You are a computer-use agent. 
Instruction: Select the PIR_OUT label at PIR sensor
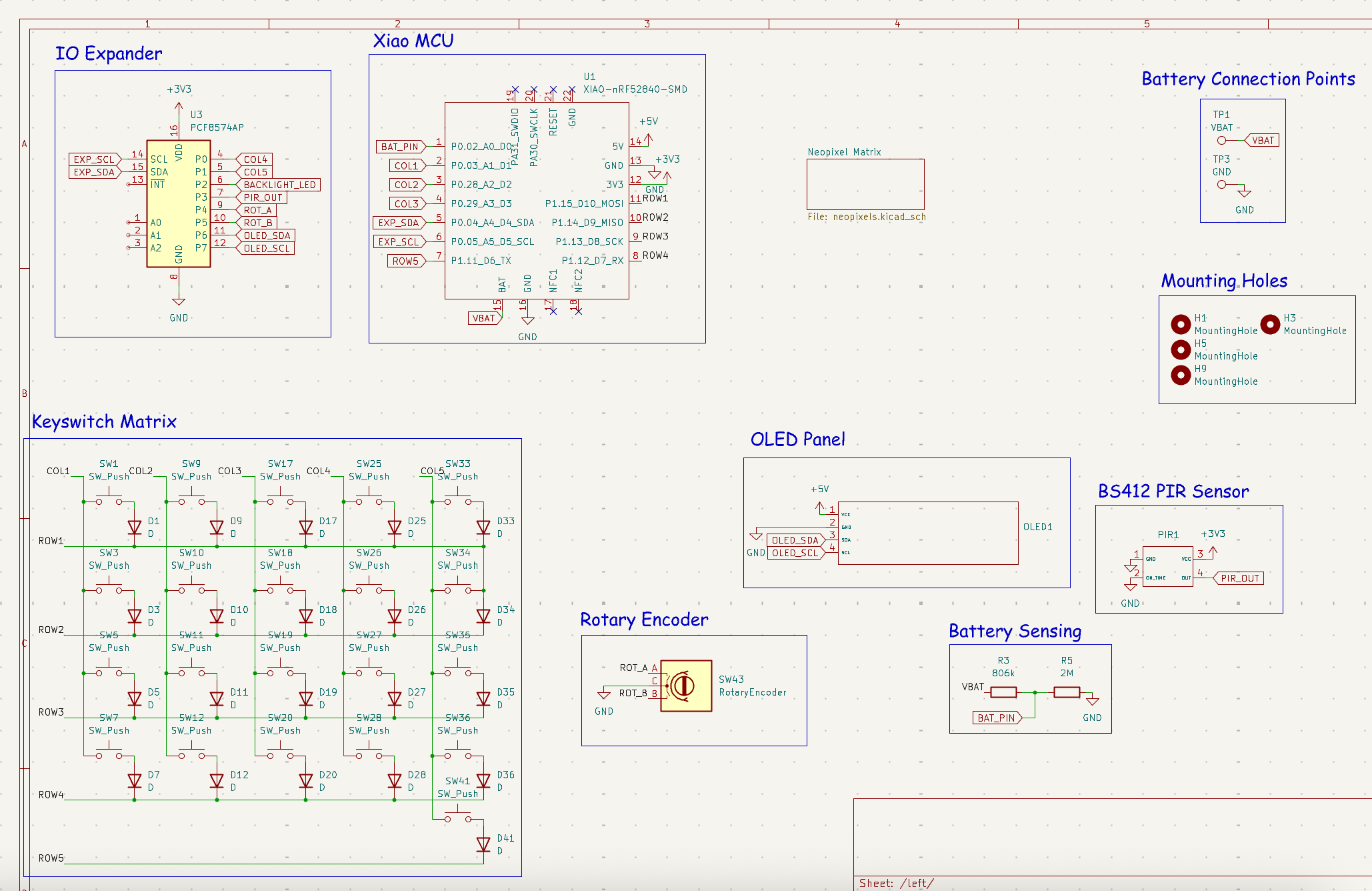pyautogui.click(x=1239, y=578)
